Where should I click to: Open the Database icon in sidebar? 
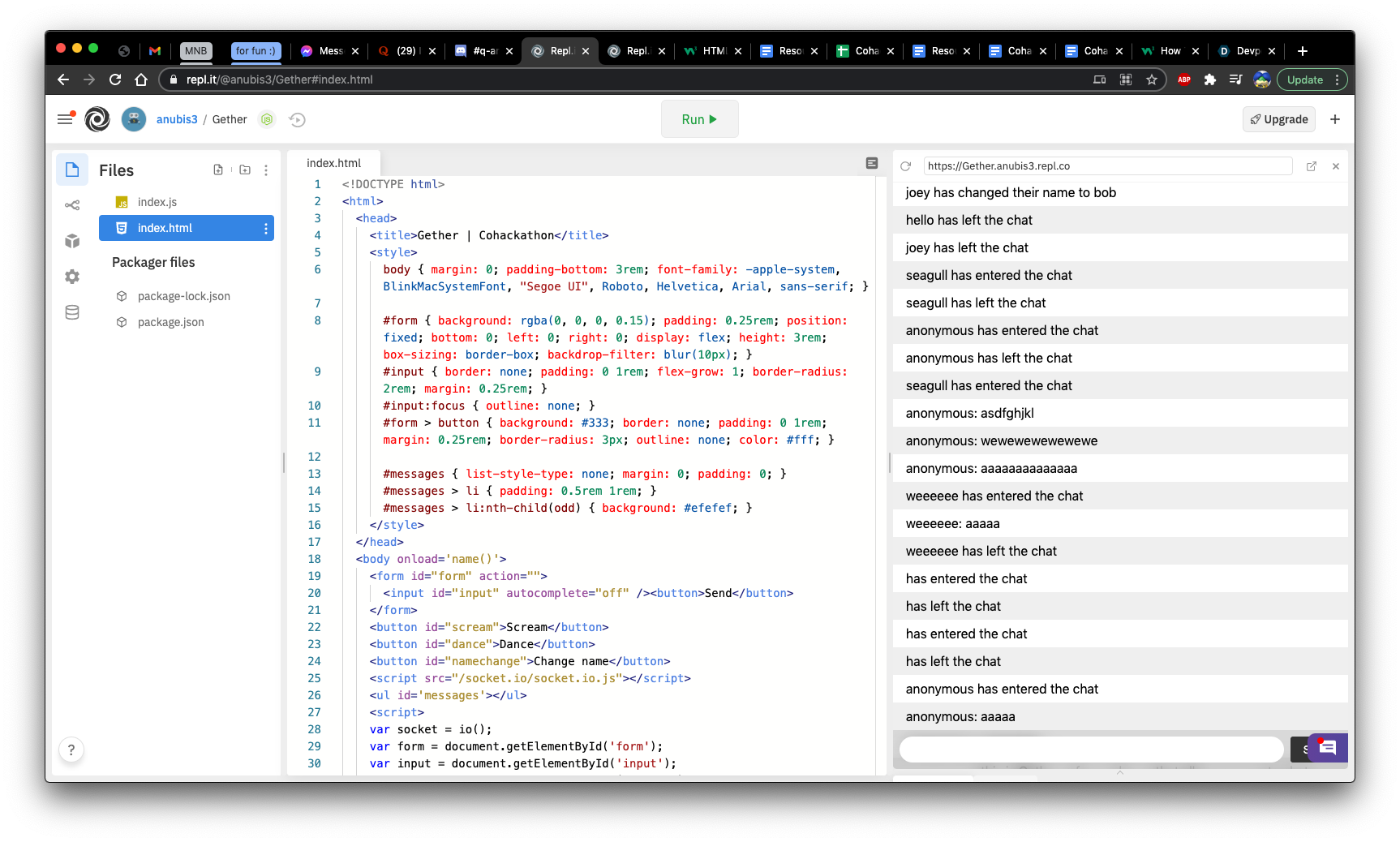pyautogui.click(x=72, y=312)
